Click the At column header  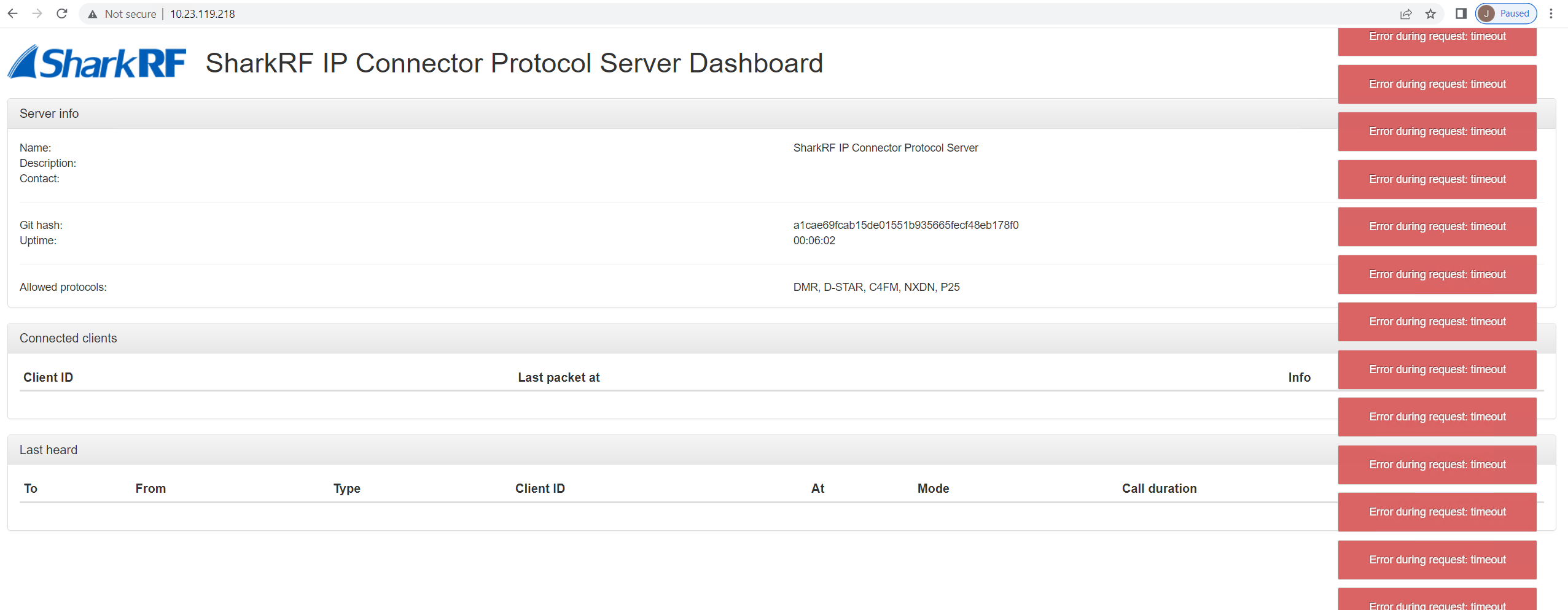coord(818,488)
